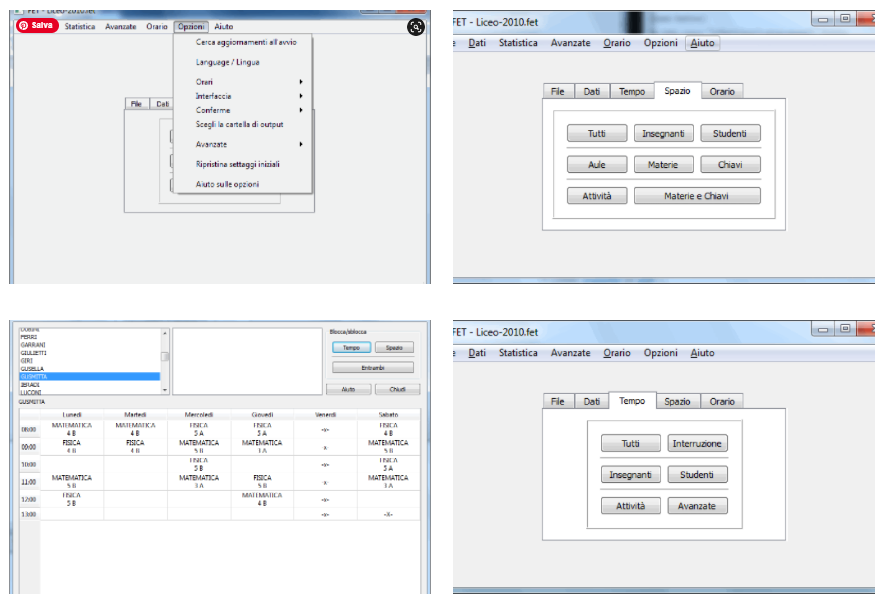Click the Interruzione button
887x602 pixels.
tap(697, 444)
